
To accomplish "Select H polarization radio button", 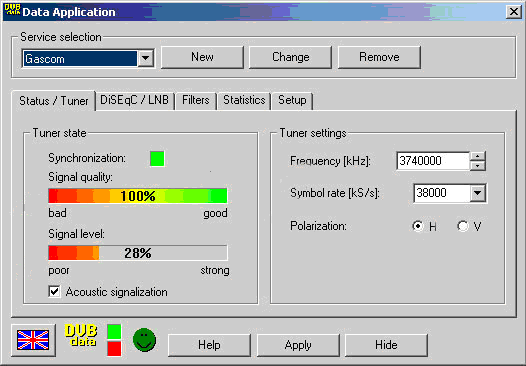I will pyautogui.click(x=418, y=226).
